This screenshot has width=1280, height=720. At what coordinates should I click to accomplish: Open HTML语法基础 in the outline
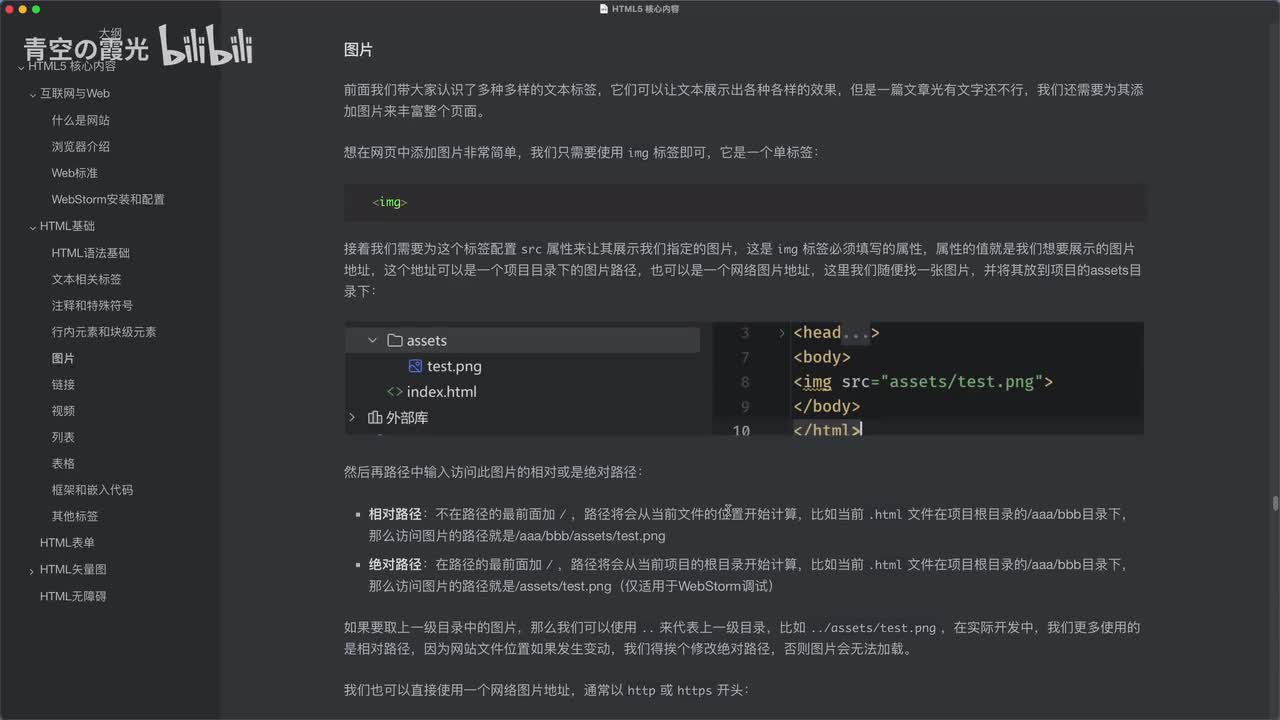click(91, 253)
